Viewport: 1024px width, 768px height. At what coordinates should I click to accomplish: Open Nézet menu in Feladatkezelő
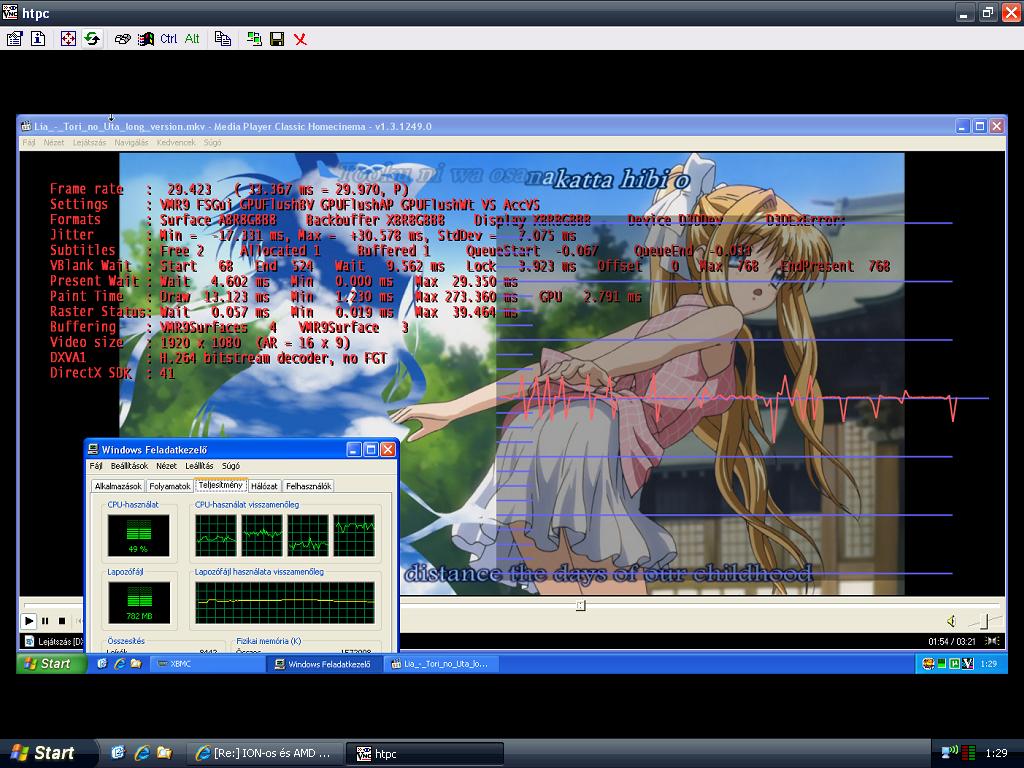pyautogui.click(x=166, y=466)
